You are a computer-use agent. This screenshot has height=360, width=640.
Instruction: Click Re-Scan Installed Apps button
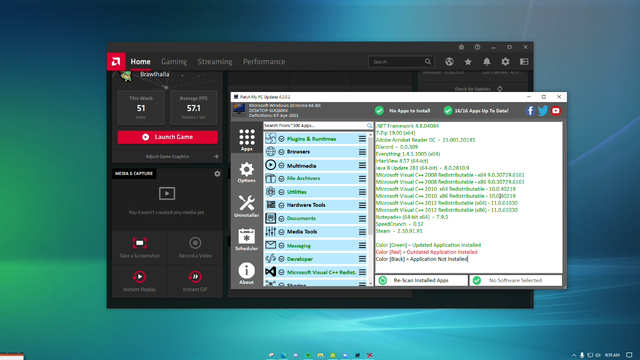(421, 280)
